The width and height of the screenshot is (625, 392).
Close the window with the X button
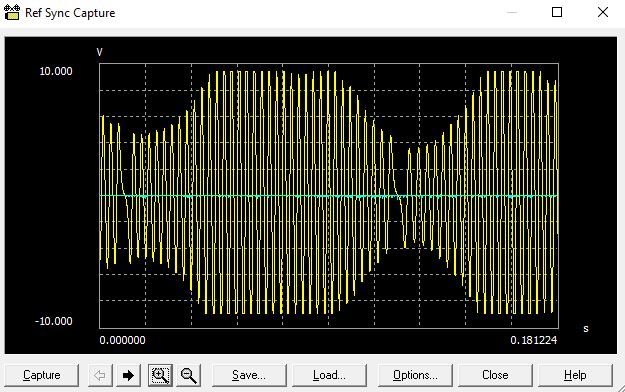click(603, 12)
